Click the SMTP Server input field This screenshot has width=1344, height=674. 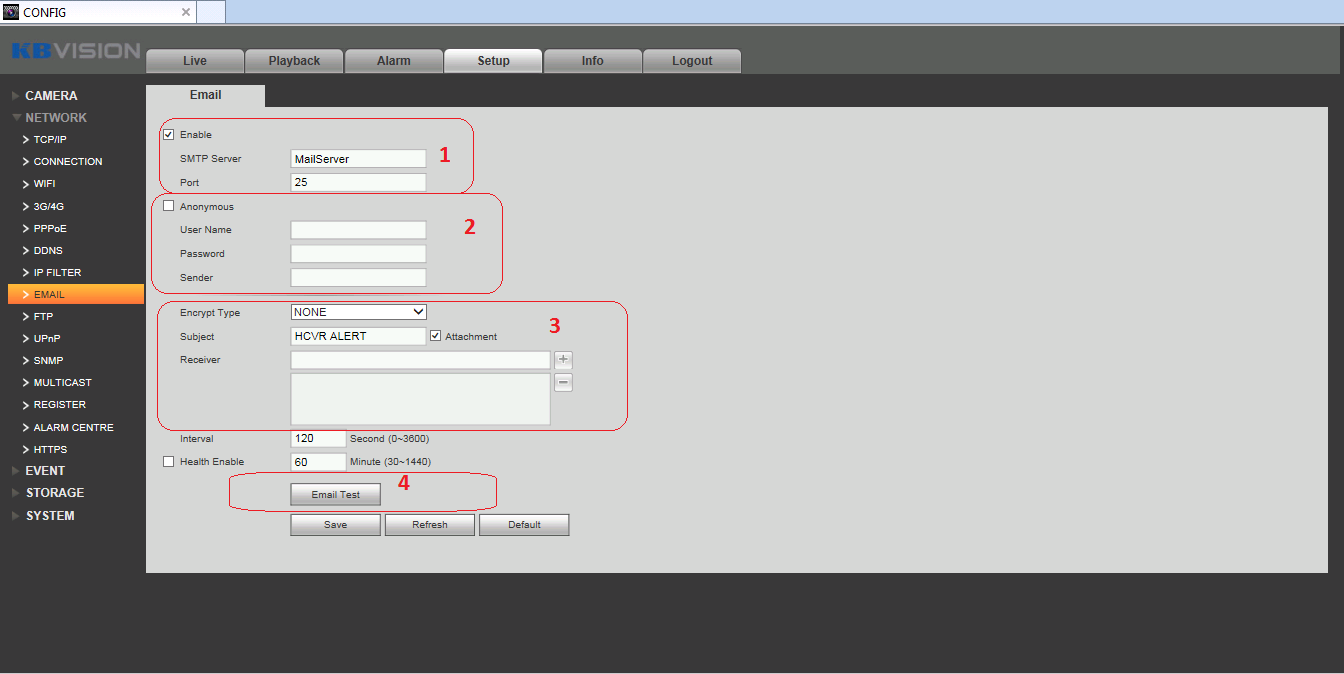pyautogui.click(x=358, y=159)
